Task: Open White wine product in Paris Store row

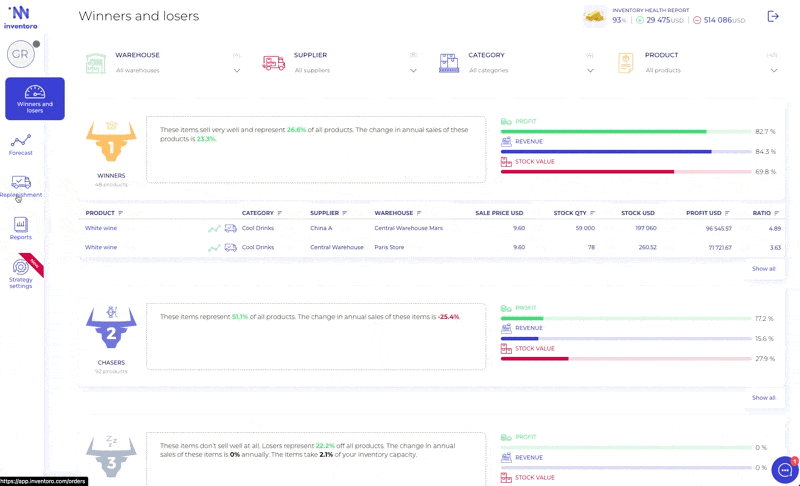Action: 101,247
